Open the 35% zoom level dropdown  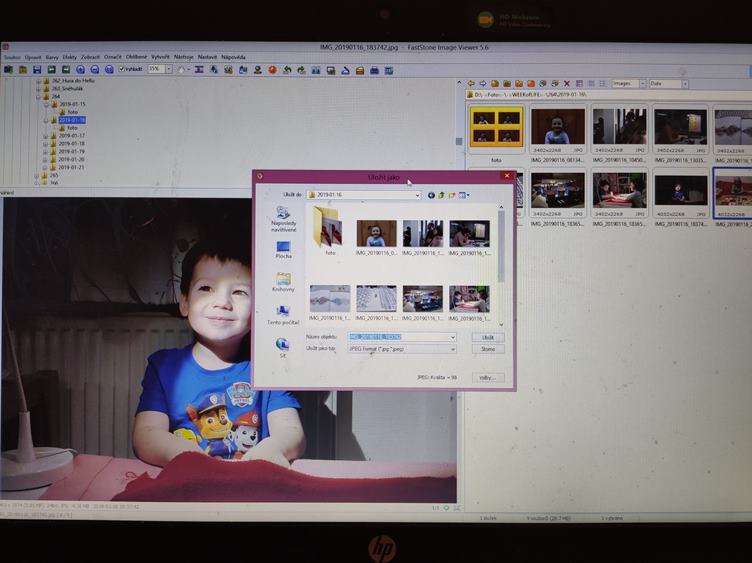pos(169,70)
